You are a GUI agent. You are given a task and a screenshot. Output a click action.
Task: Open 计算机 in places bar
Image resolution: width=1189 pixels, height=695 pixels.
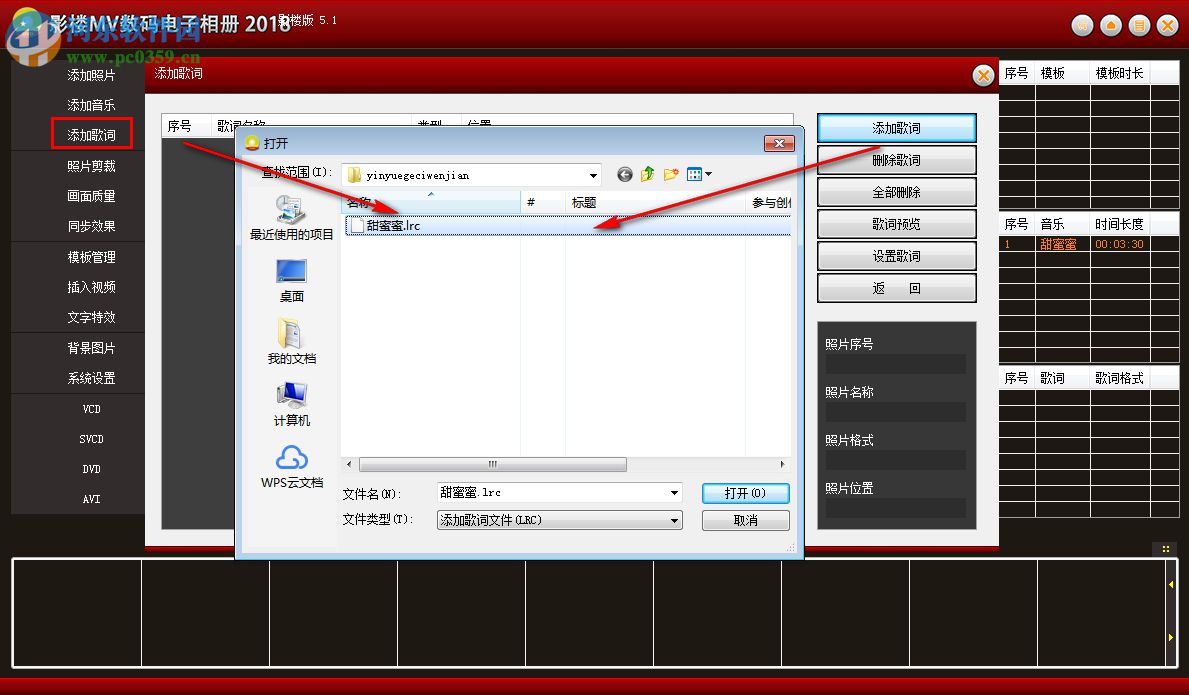pyautogui.click(x=291, y=404)
